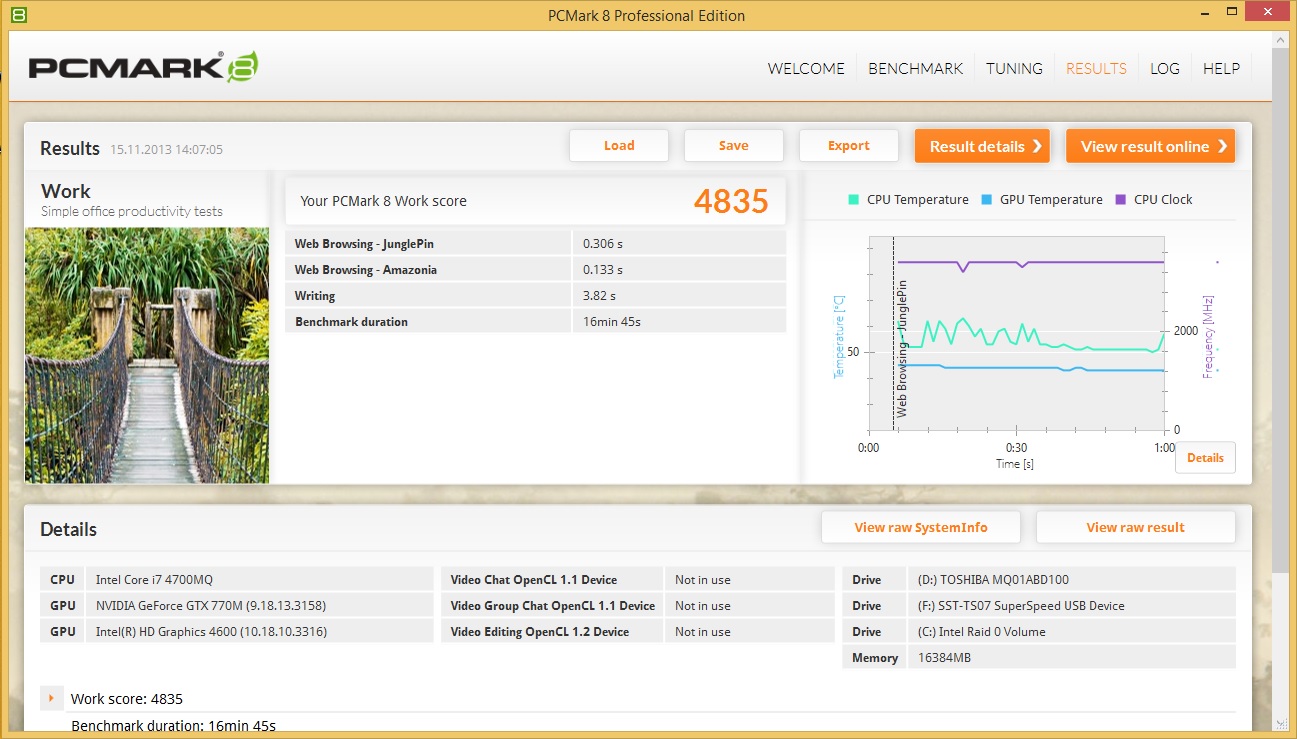
Task: Click the Benchmark duration label in the score table
Action: pyautogui.click(x=351, y=322)
